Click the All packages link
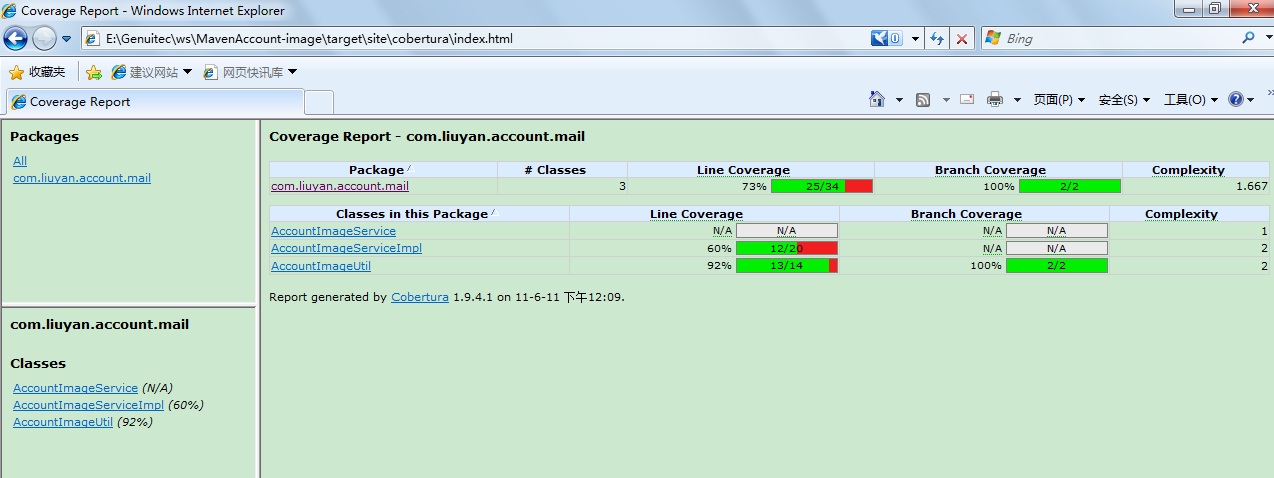This screenshot has height=478, width=1274. [20, 161]
